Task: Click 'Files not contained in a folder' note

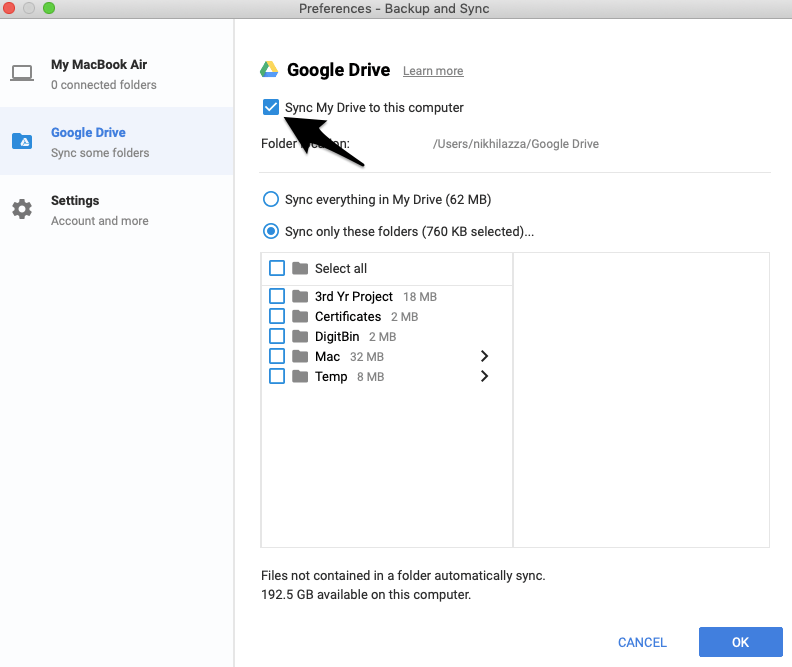Action: tap(403, 576)
